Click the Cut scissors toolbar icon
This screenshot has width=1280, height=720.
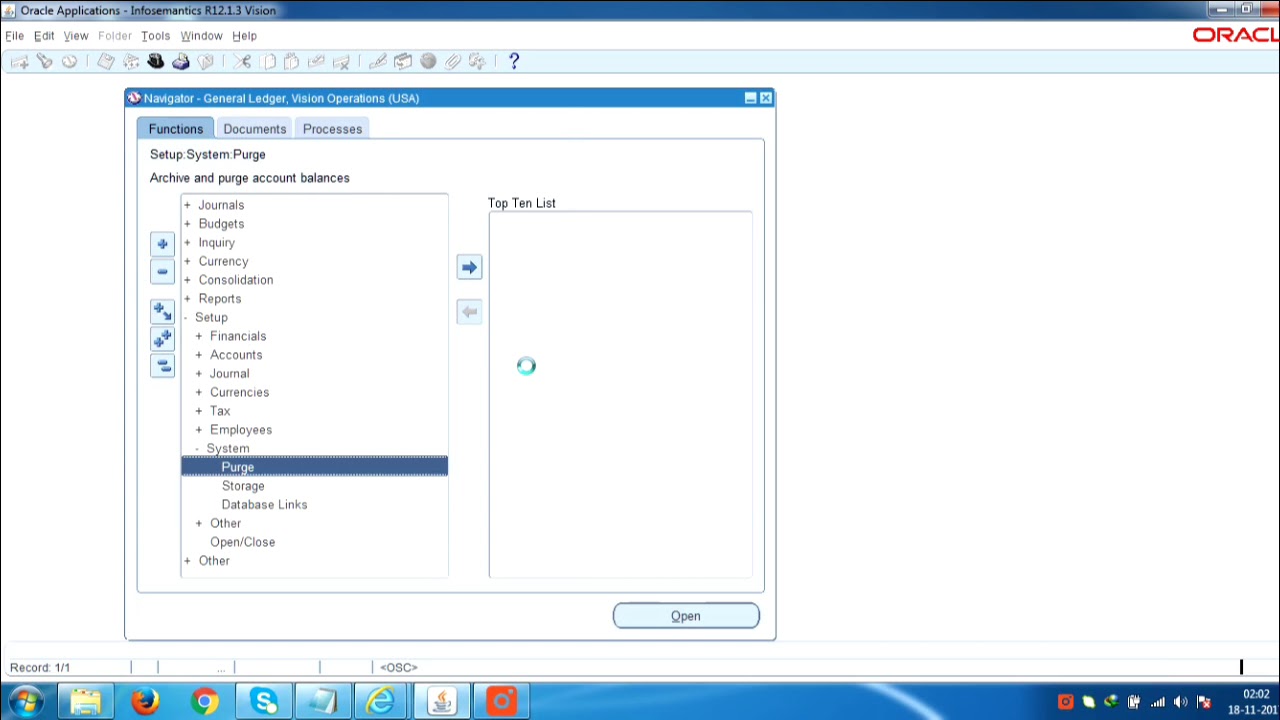242,62
